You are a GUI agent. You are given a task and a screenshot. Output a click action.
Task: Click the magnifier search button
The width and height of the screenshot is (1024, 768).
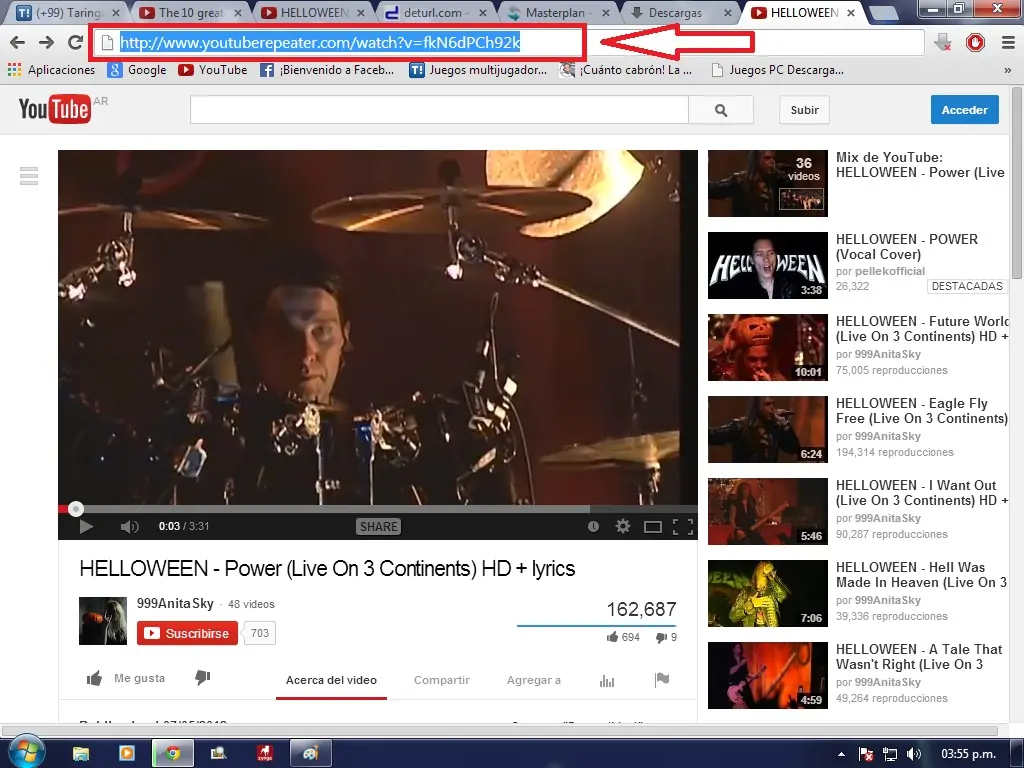[720, 110]
